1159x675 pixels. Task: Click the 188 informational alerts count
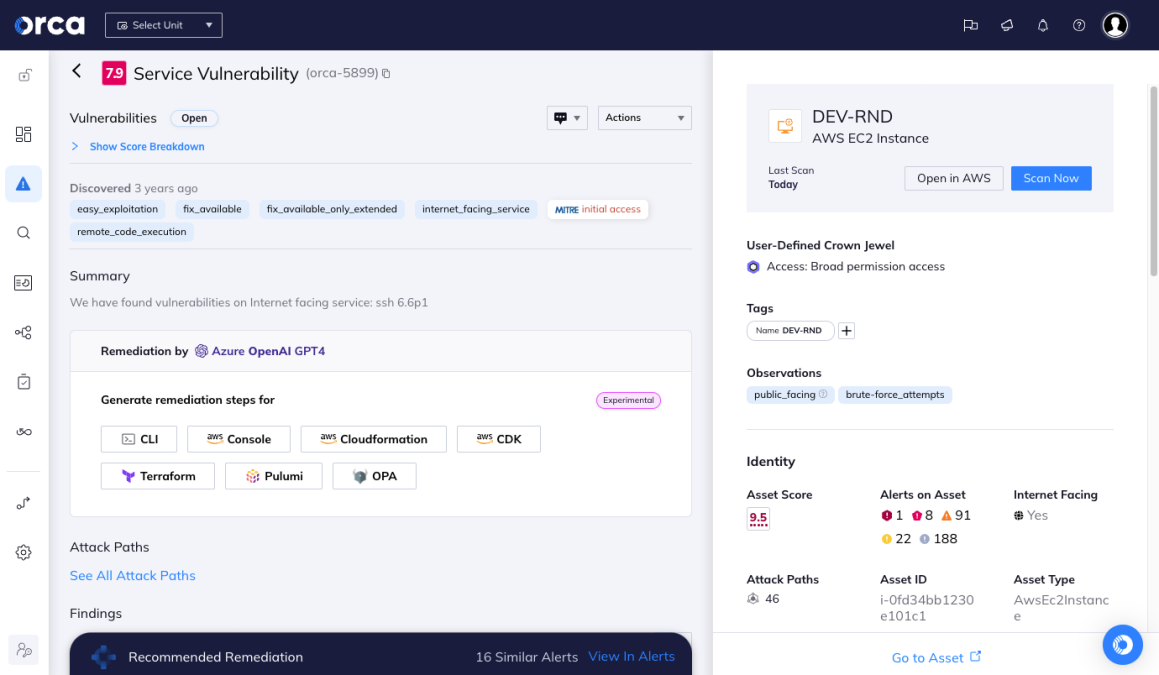938,539
